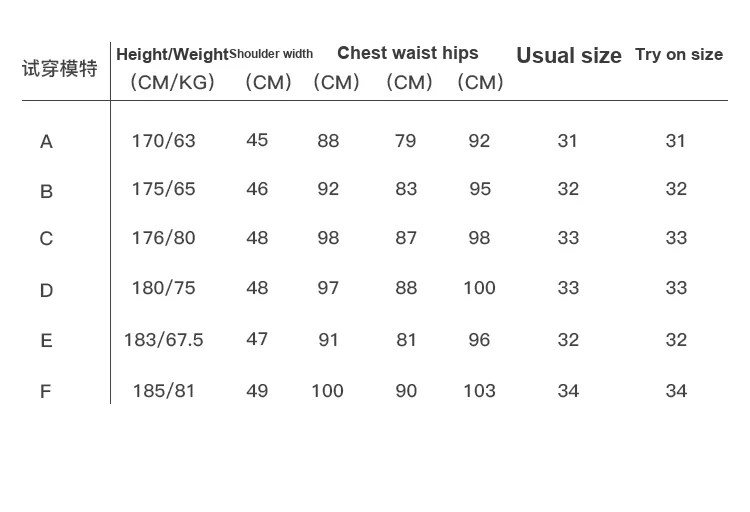Select model row label B
The width and height of the screenshot is (750, 512).
46,191
